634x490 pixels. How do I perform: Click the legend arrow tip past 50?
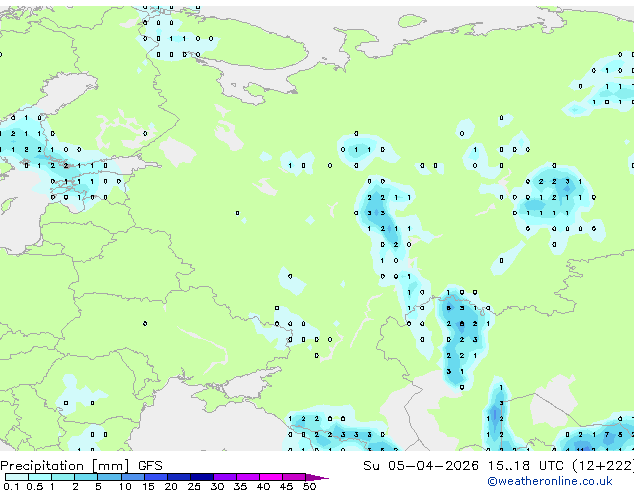tap(317, 477)
